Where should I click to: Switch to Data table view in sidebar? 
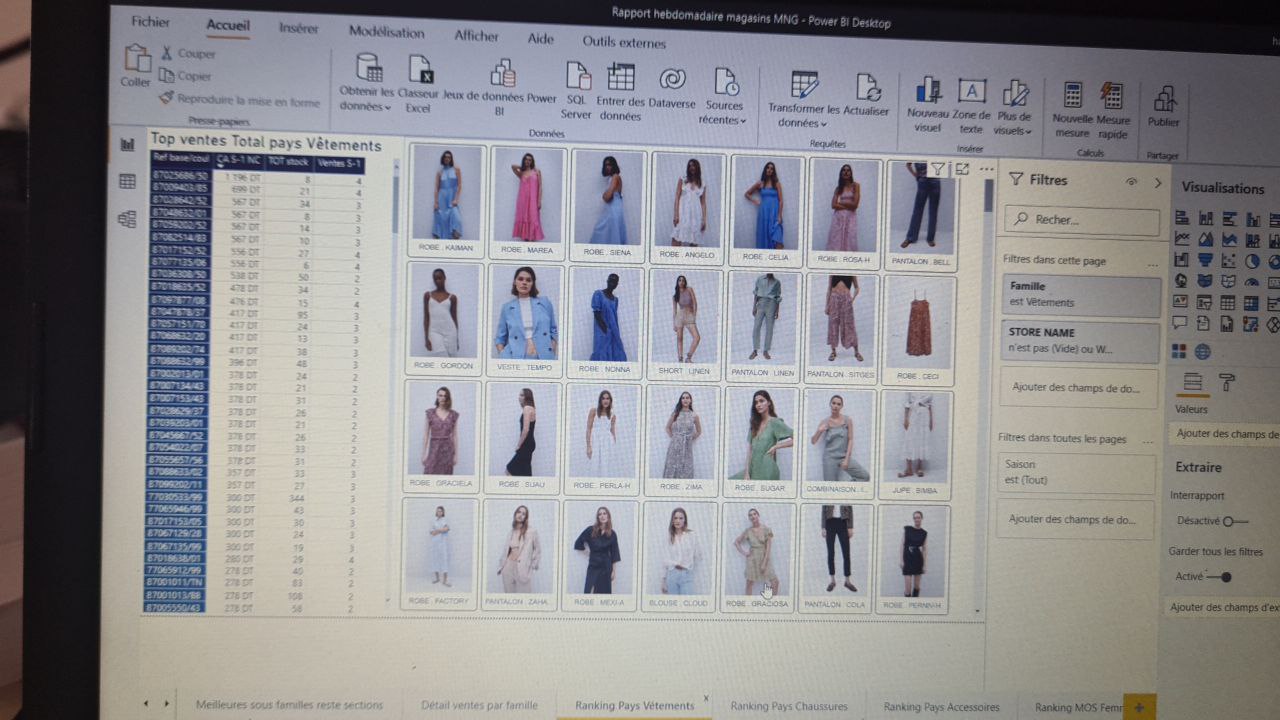127,181
